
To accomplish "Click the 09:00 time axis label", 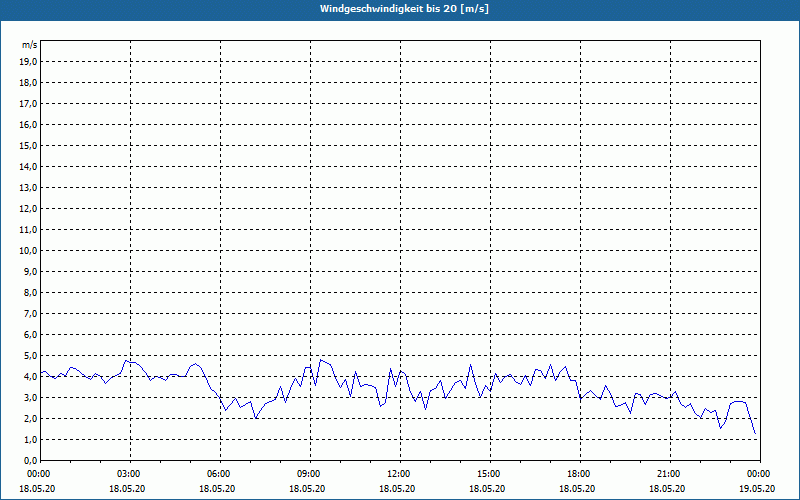I will 310,474.
